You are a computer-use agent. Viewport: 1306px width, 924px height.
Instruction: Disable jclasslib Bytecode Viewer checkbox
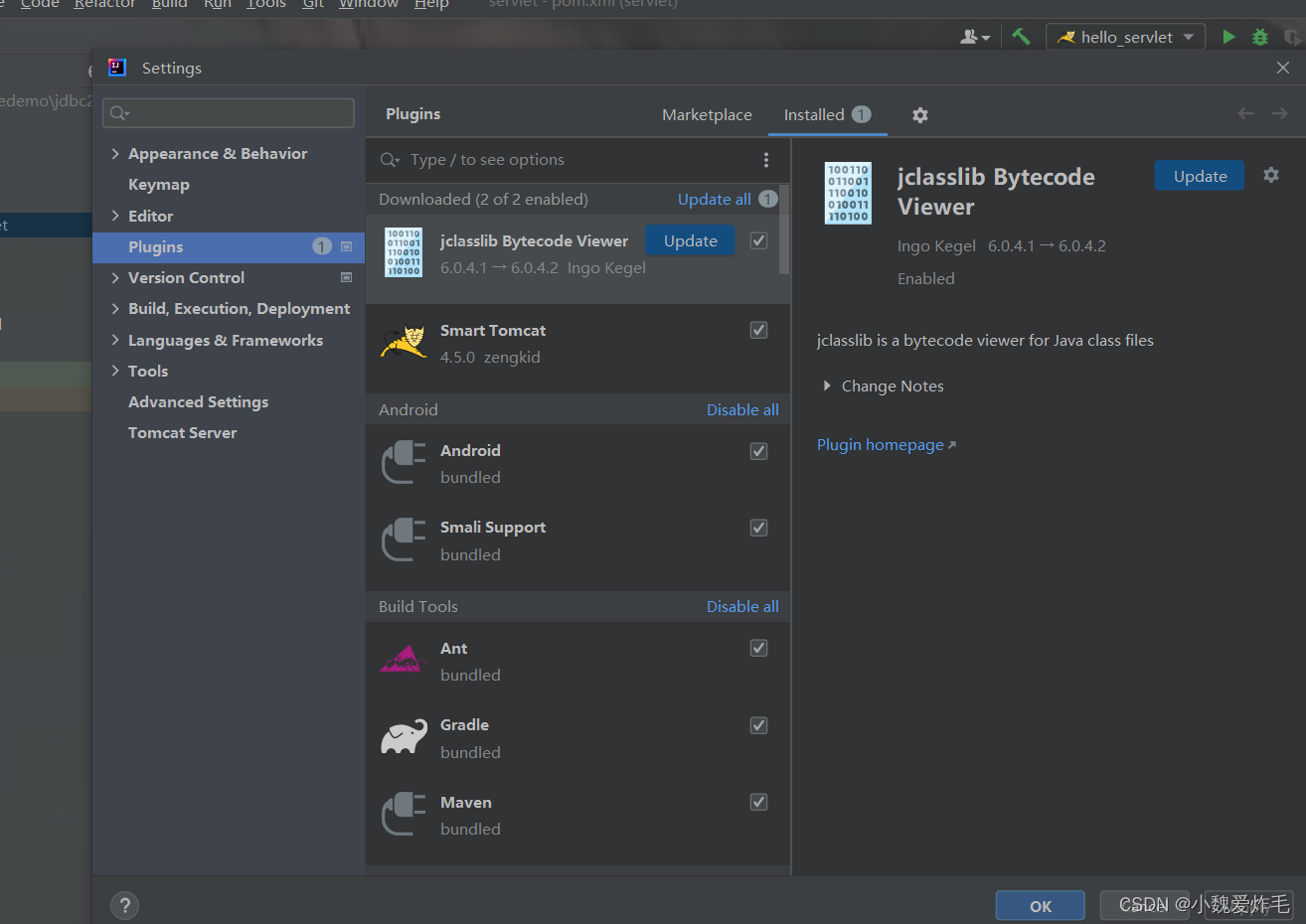pos(758,240)
